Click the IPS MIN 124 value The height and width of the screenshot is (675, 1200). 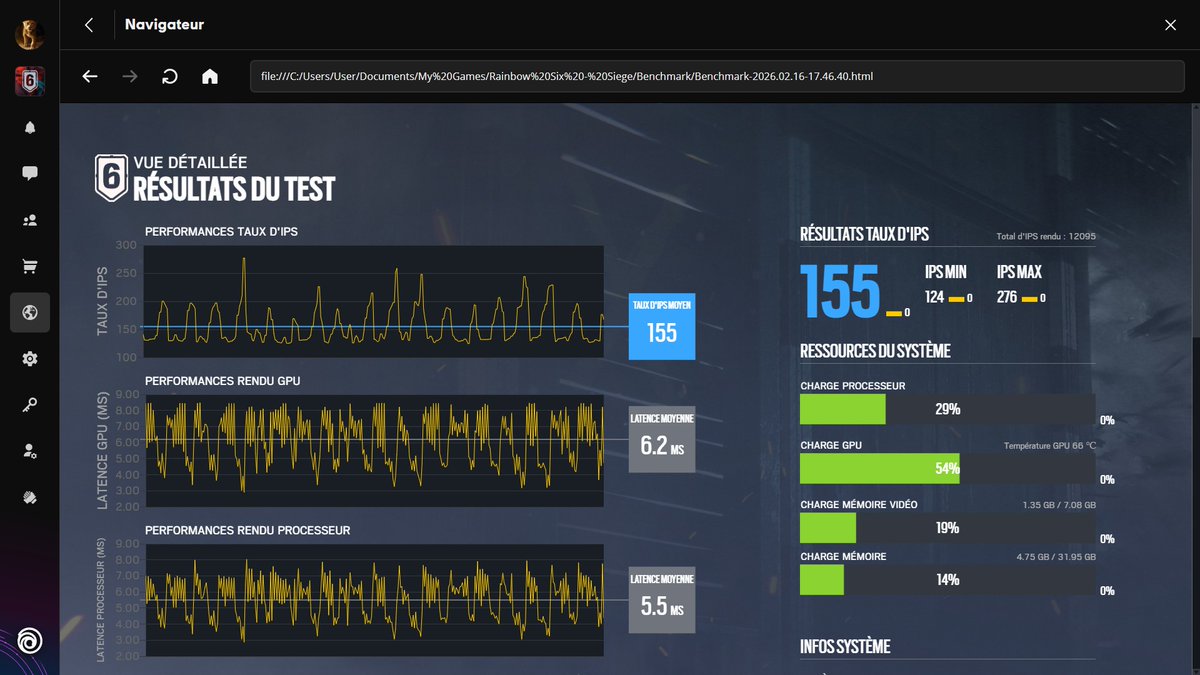(x=935, y=297)
